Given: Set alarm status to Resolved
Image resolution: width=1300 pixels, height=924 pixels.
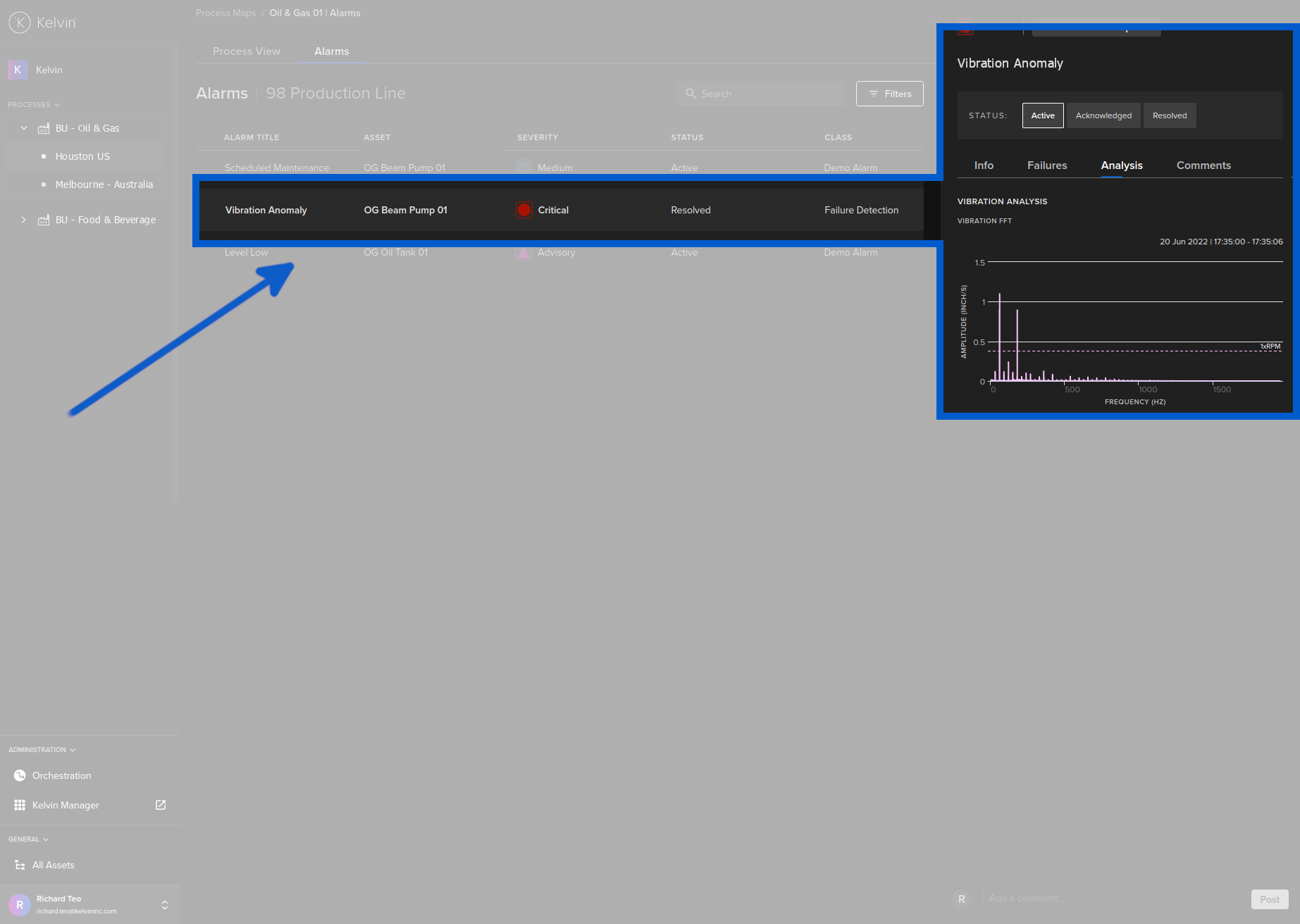Looking at the screenshot, I should coord(1169,115).
